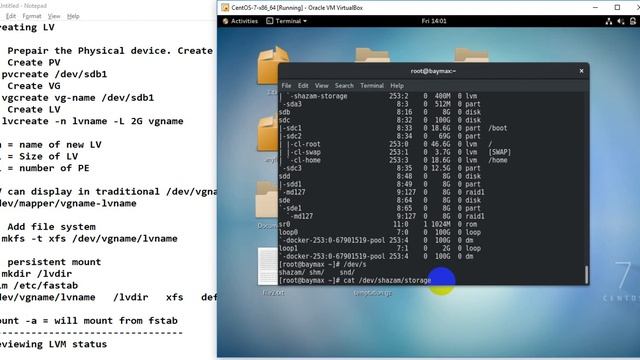This screenshot has width=640, height=360.
Task: Open the terminal Help menu
Action: (397, 86)
